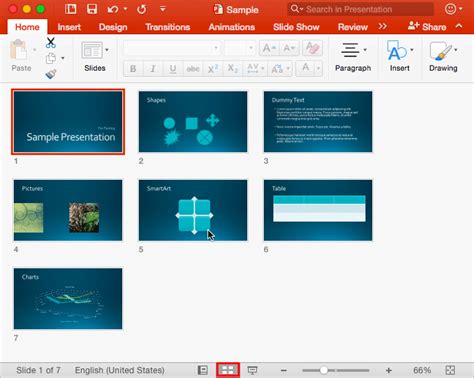The height and width of the screenshot is (378, 474).
Task: Start Slide Show from status bar icon
Action: [252, 370]
